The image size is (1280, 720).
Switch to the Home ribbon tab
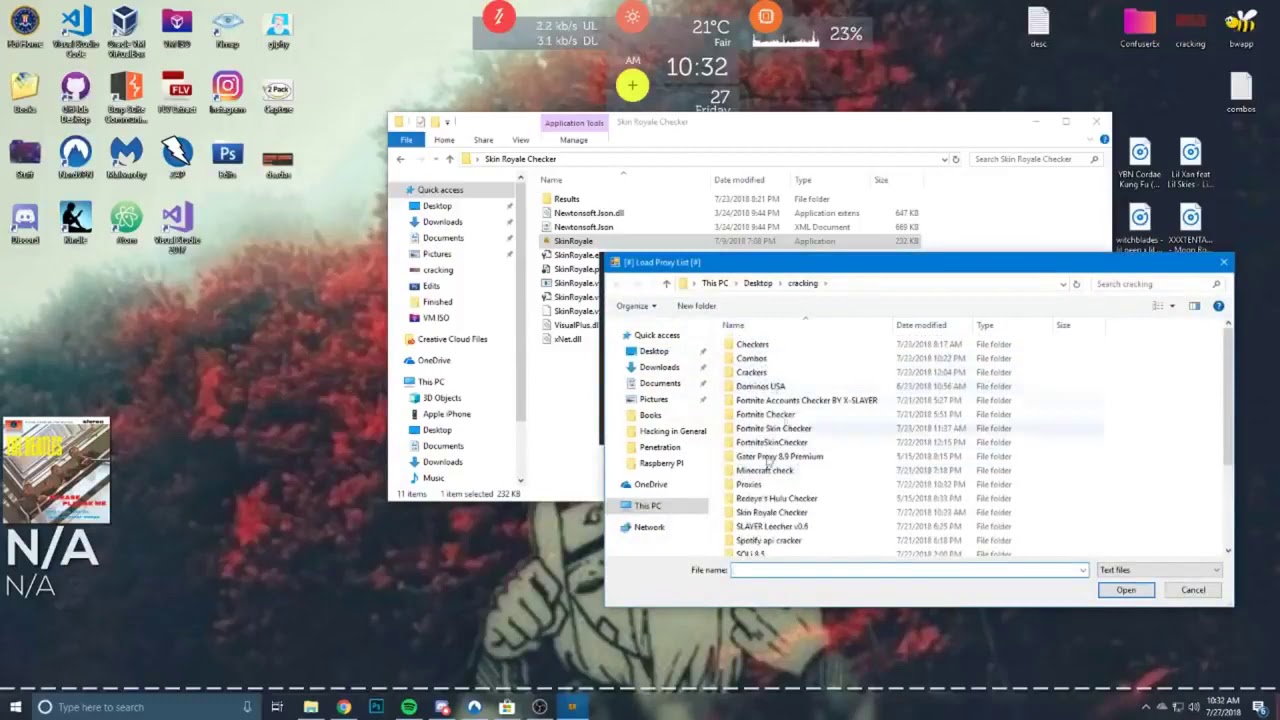[x=444, y=140]
